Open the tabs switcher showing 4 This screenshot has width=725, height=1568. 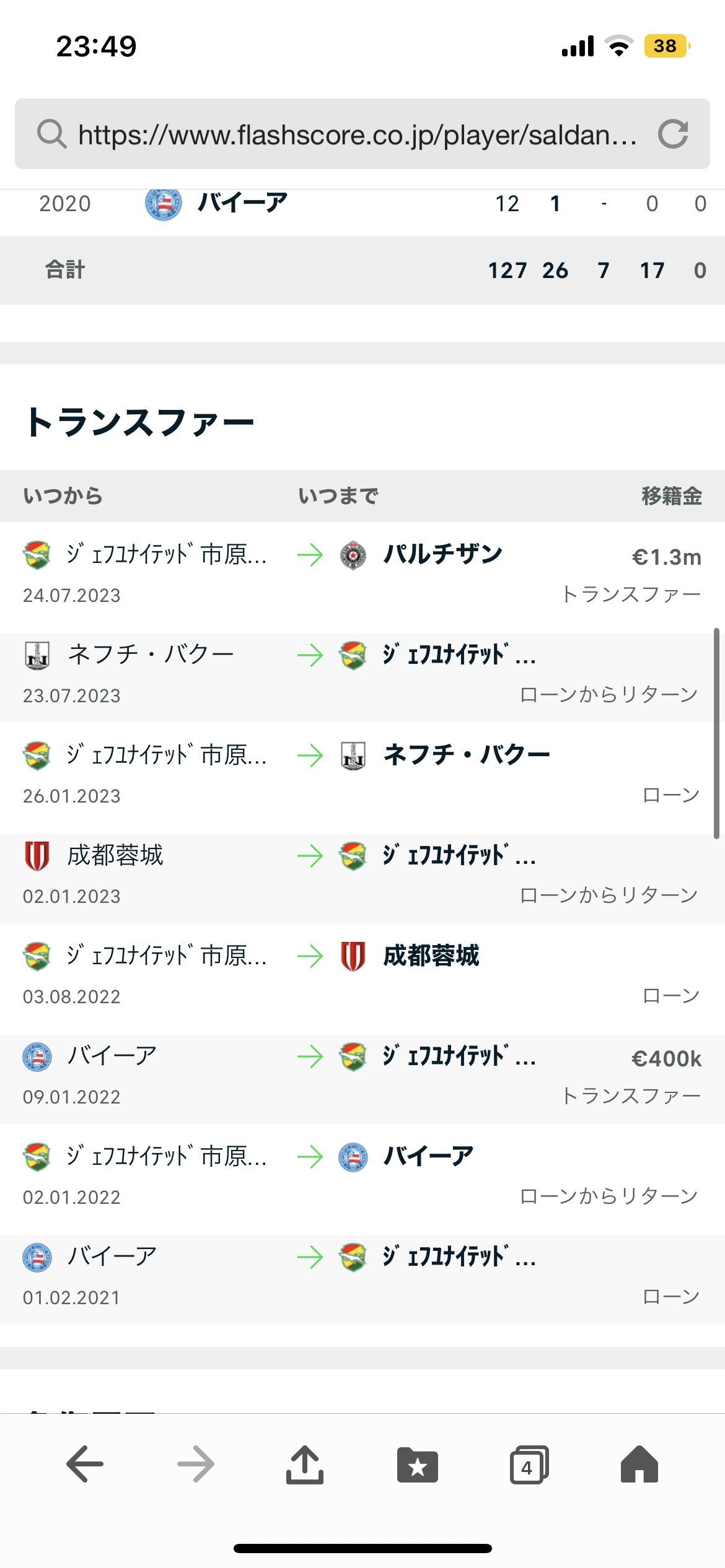point(529,1465)
